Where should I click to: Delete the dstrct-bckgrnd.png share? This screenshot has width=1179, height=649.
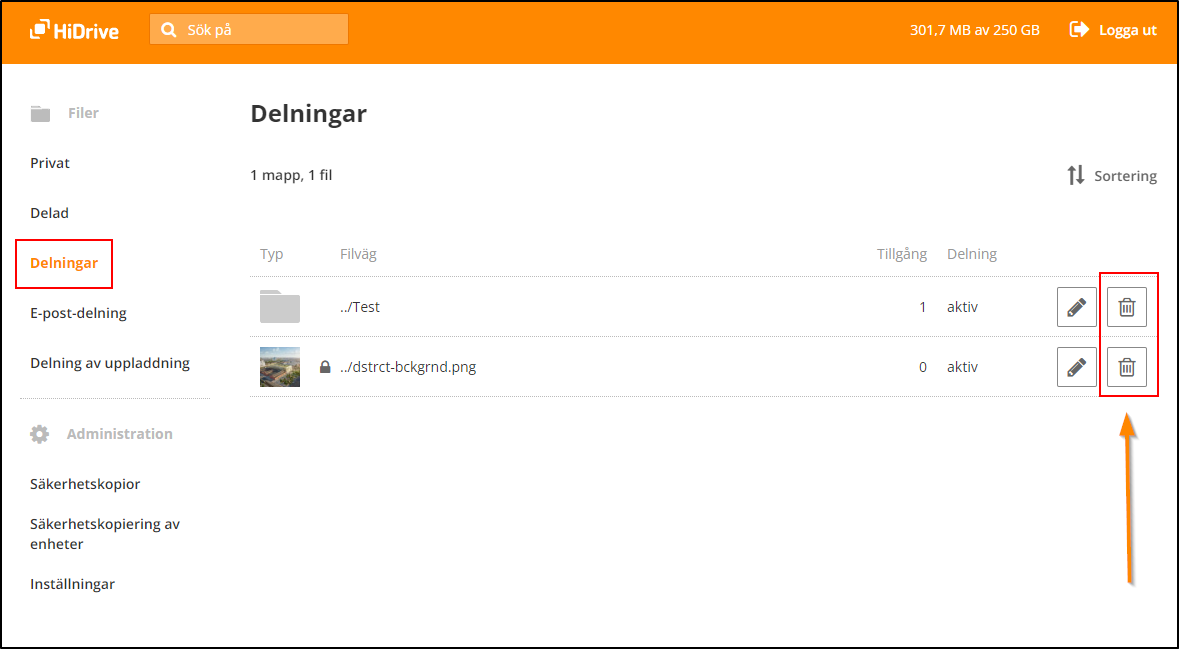[1126, 367]
